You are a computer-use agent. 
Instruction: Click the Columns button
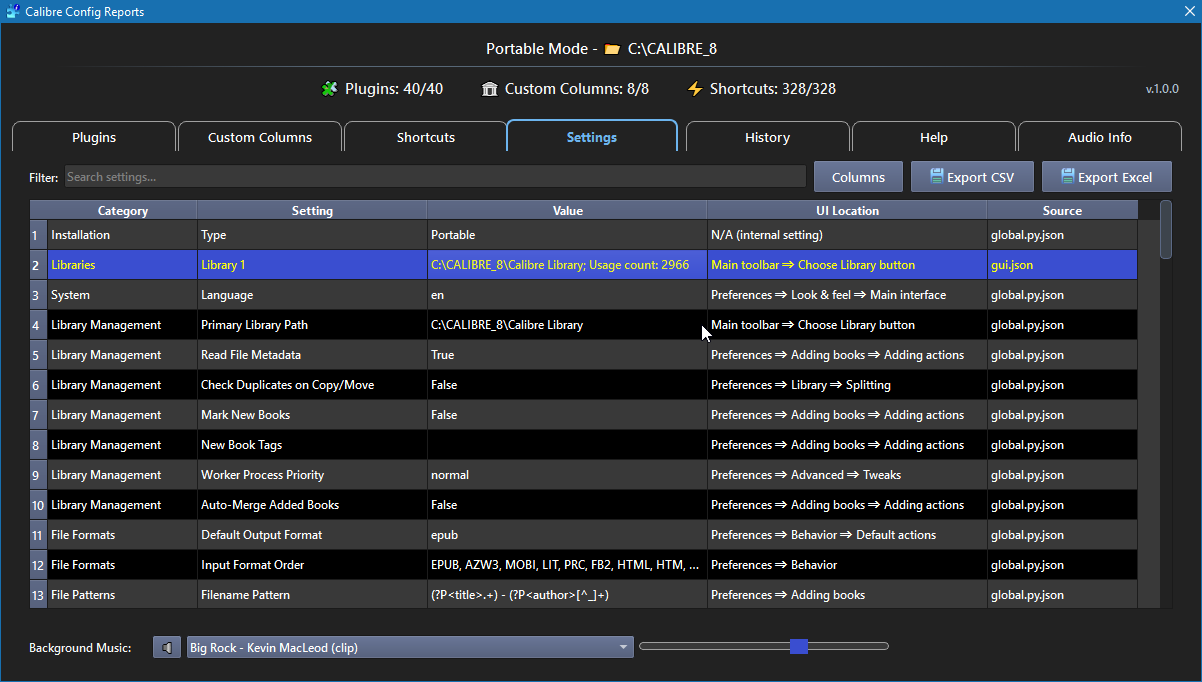click(x=858, y=177)
